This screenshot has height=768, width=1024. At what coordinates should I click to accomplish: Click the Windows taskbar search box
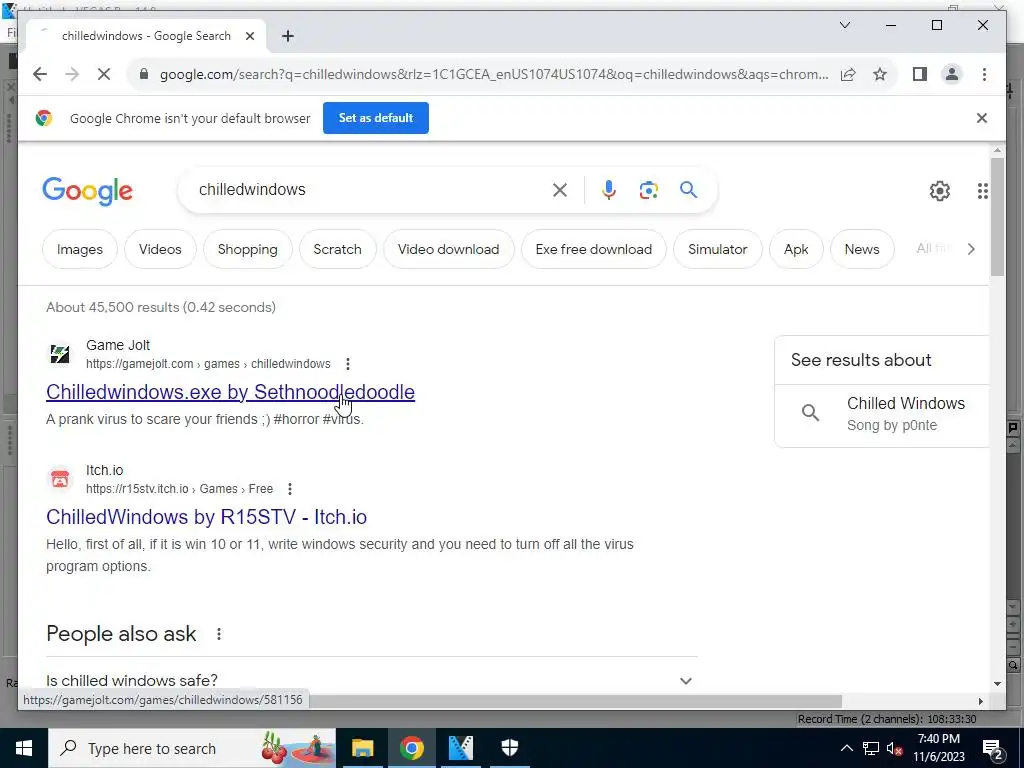click(192, 748)
